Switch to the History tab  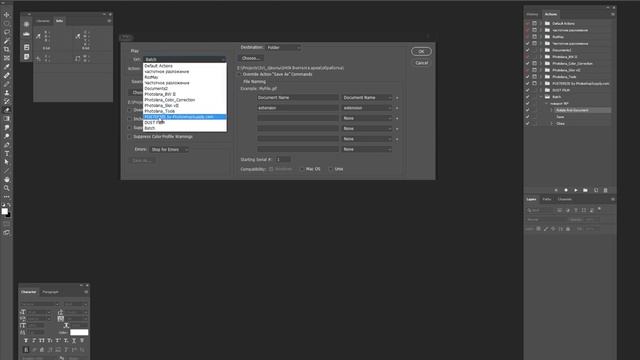532,14
